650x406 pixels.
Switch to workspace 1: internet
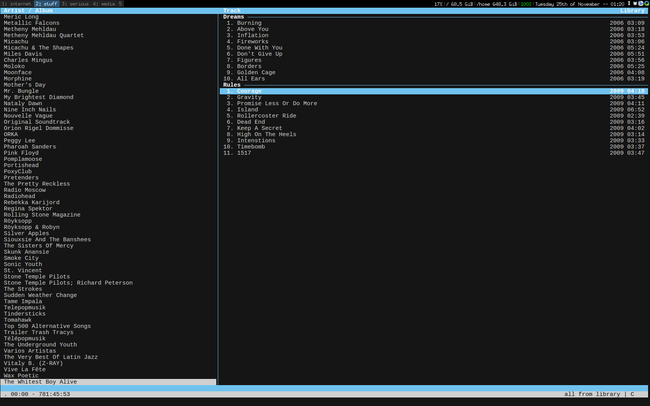tap(17, 4)
